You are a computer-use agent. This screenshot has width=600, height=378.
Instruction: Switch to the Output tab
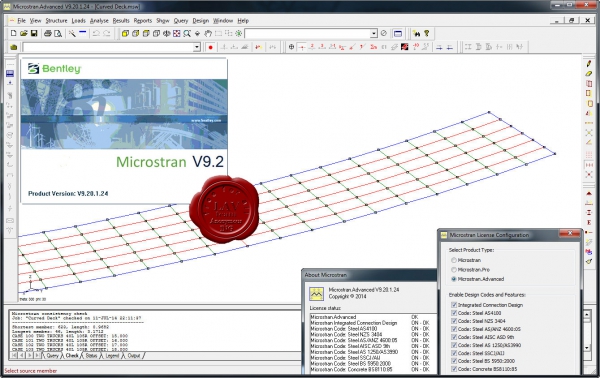point(134,356)
